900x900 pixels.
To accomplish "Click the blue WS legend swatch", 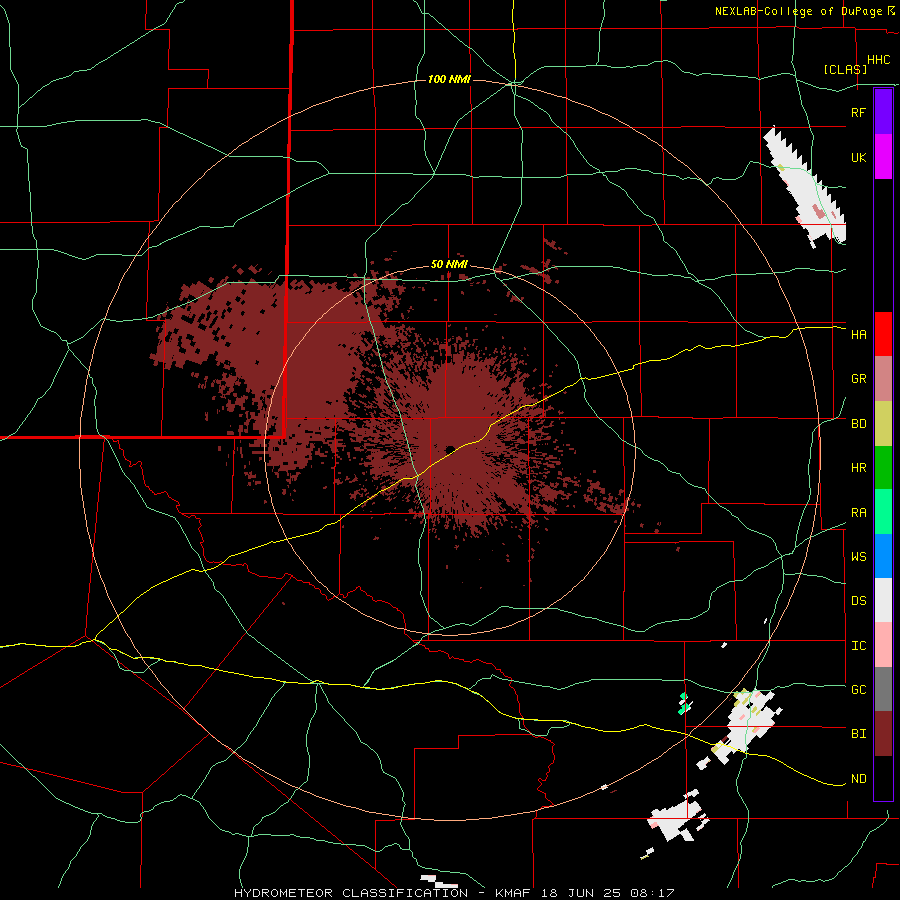I will tap(883, 556).
